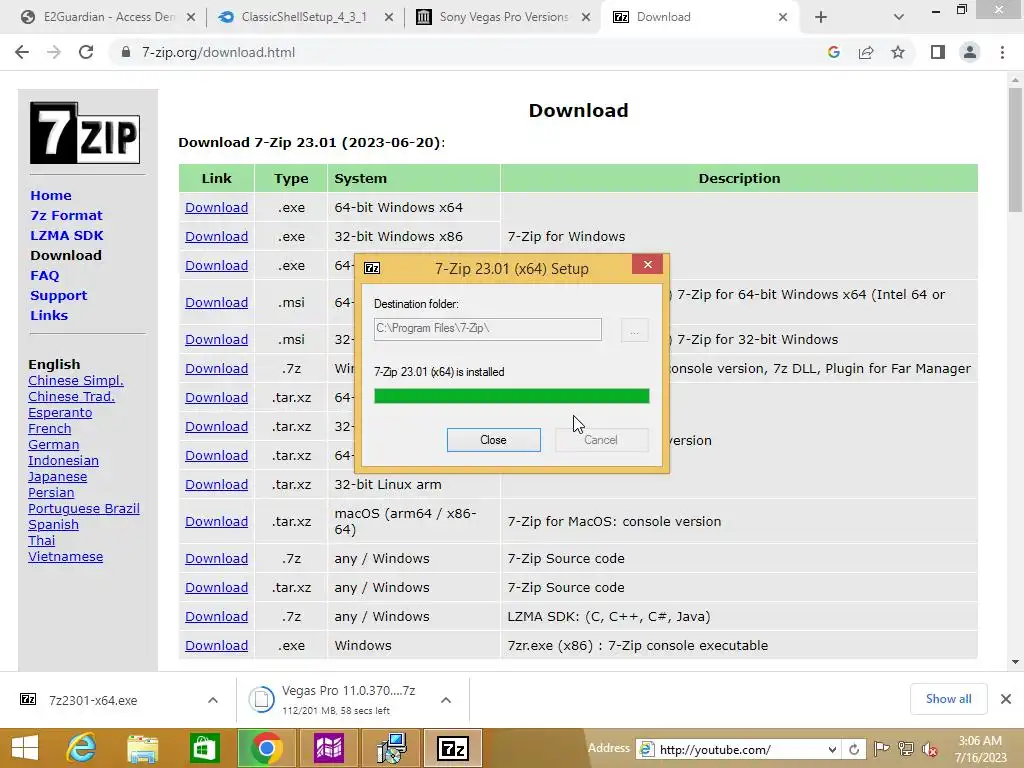This screenshot has width=1024, height=768.
Task: Open 7z2301-x64.exe download options chevron
Action: pos(213,700)
